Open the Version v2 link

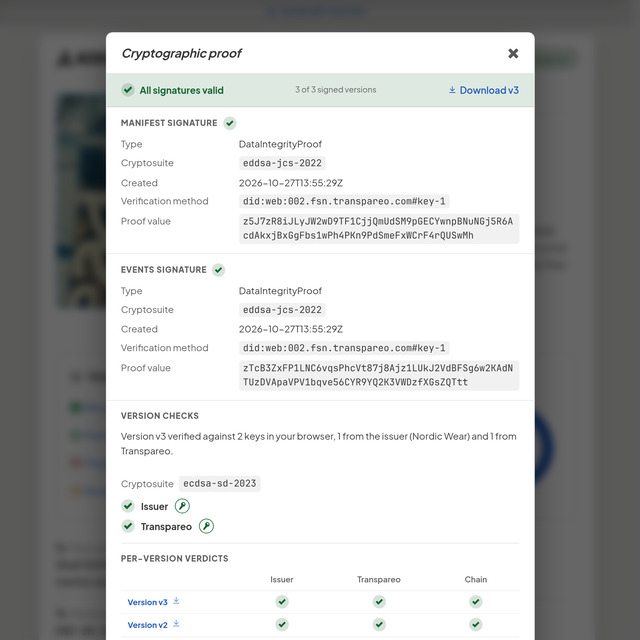coord(147,625)
